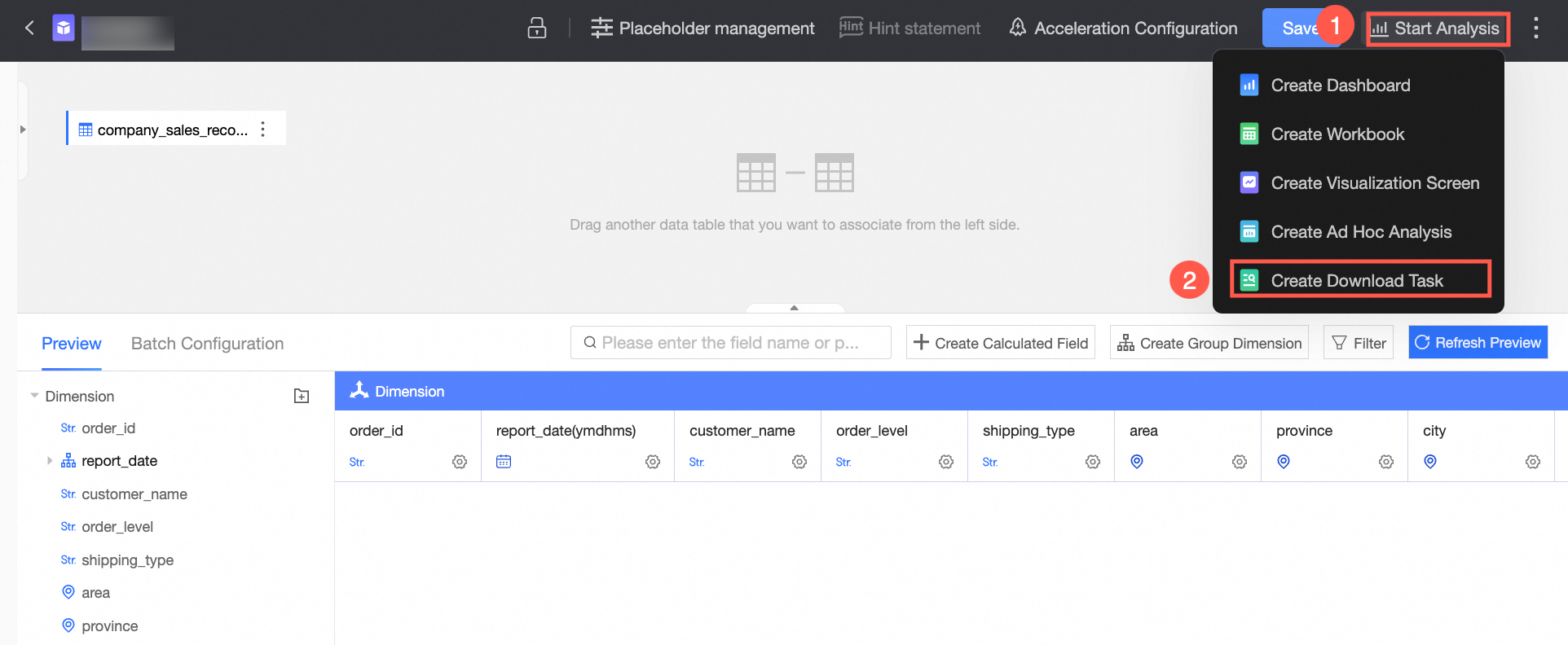Open company_sales_reco table options menu
This screenshot has width=1568, height=645.
[262, 129]
